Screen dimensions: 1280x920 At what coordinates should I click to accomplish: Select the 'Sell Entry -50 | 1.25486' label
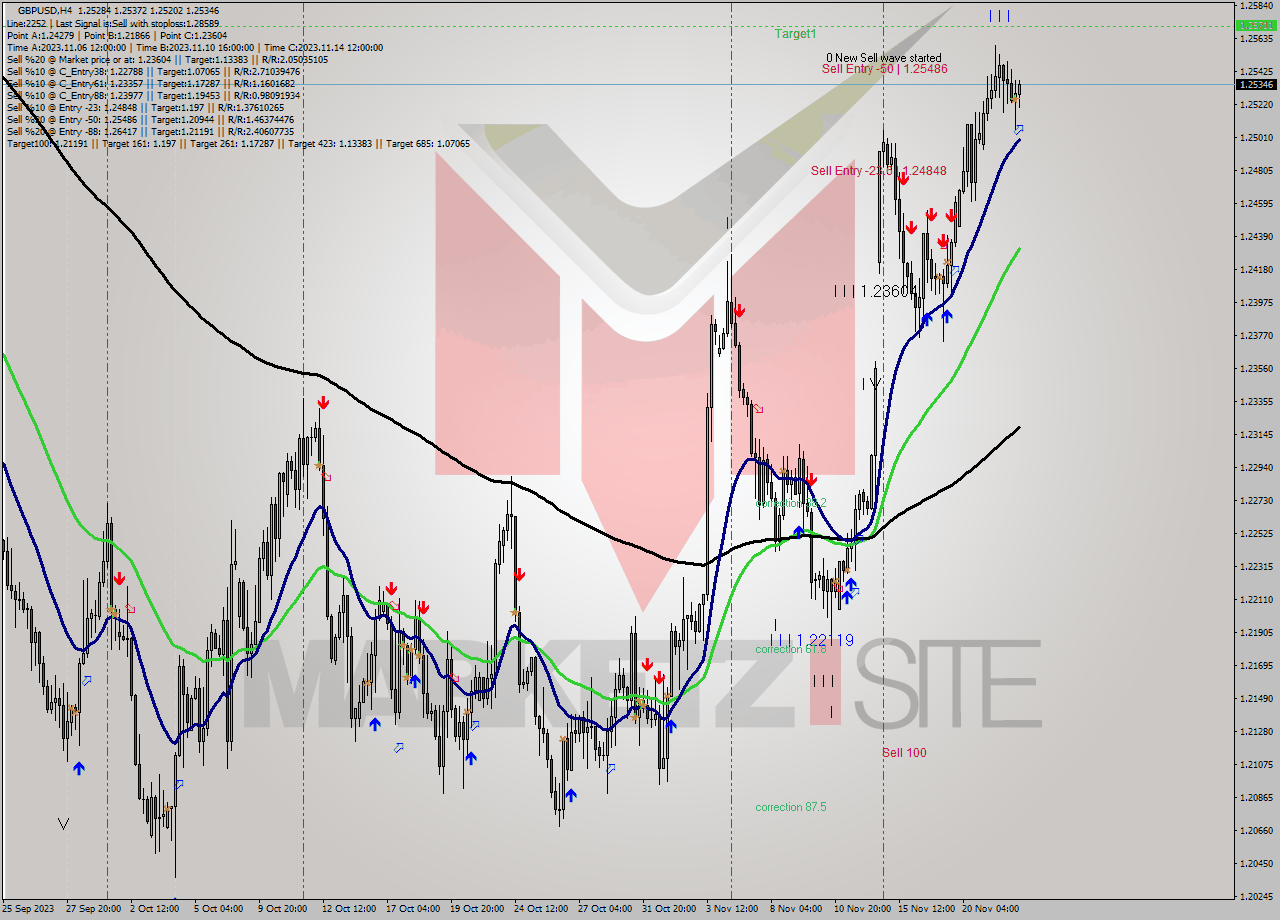885,69
